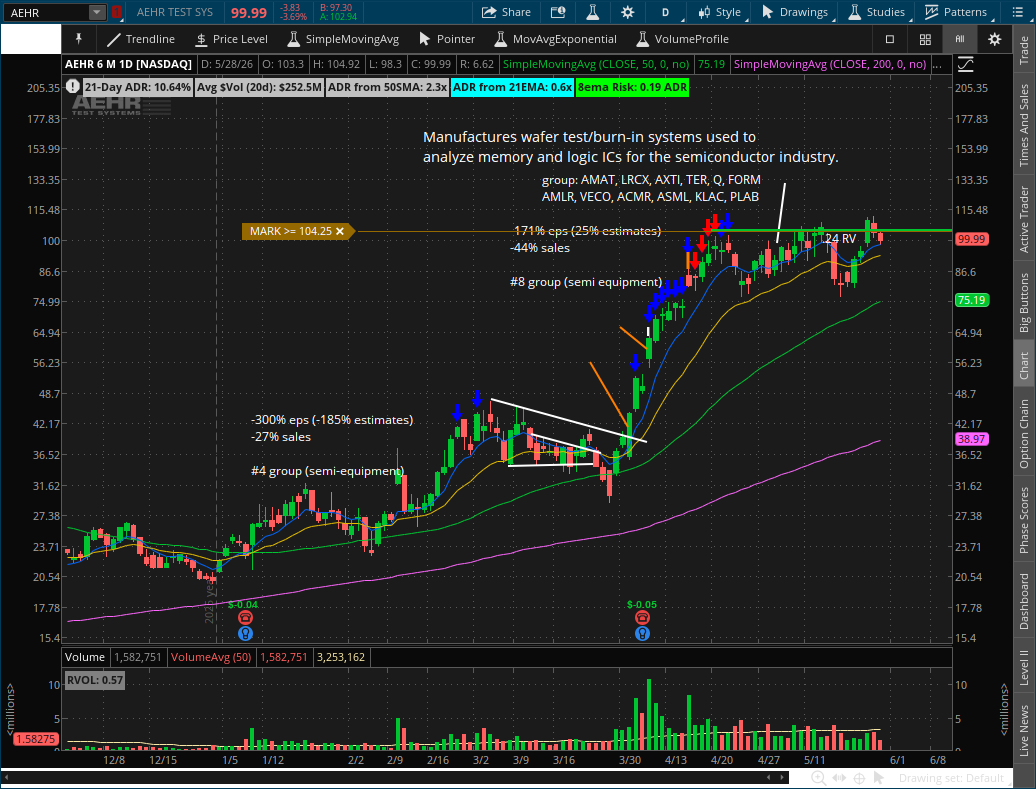This screenshot has width=1036, height=789.
Task: Click the VolumeAvg (50) label
Action: [211, 657]
